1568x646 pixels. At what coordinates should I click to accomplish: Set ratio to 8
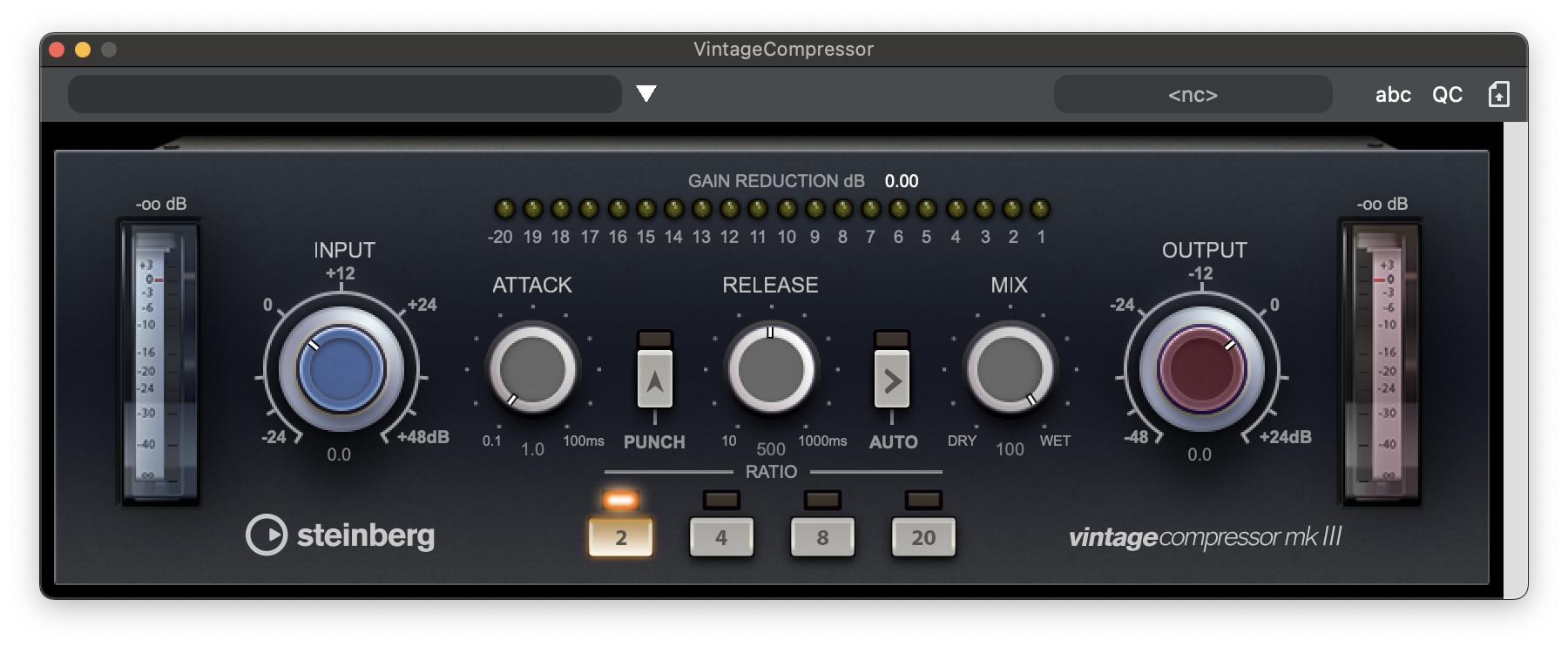coord(821,537)
